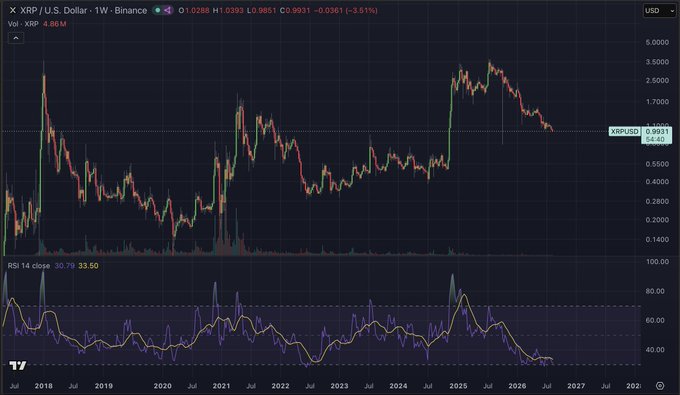Click the 2019 label on time axis

(x=103, y=385)
